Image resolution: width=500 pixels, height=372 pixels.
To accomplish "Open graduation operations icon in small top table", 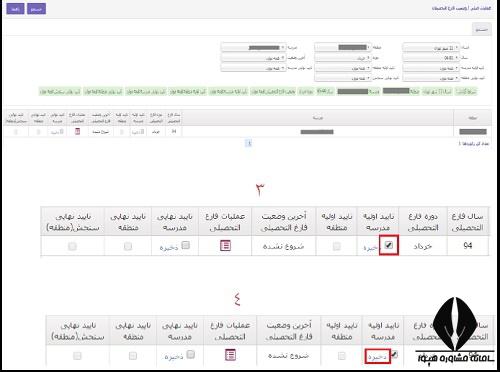I will tap(77, 131).
